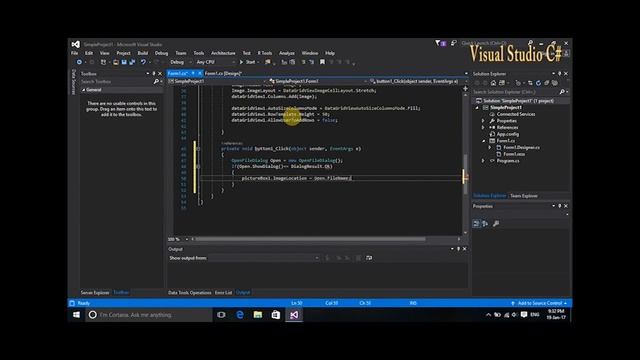The height and width of the screenshot is (360, 640).
Task: Click the Property Pages wrench icon
Action: 496,224
